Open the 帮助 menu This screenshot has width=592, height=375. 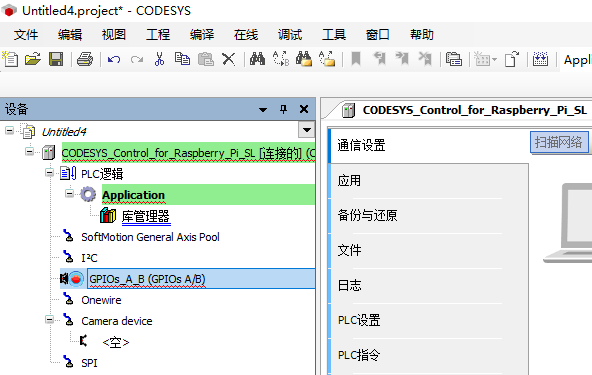pos(422,35)
